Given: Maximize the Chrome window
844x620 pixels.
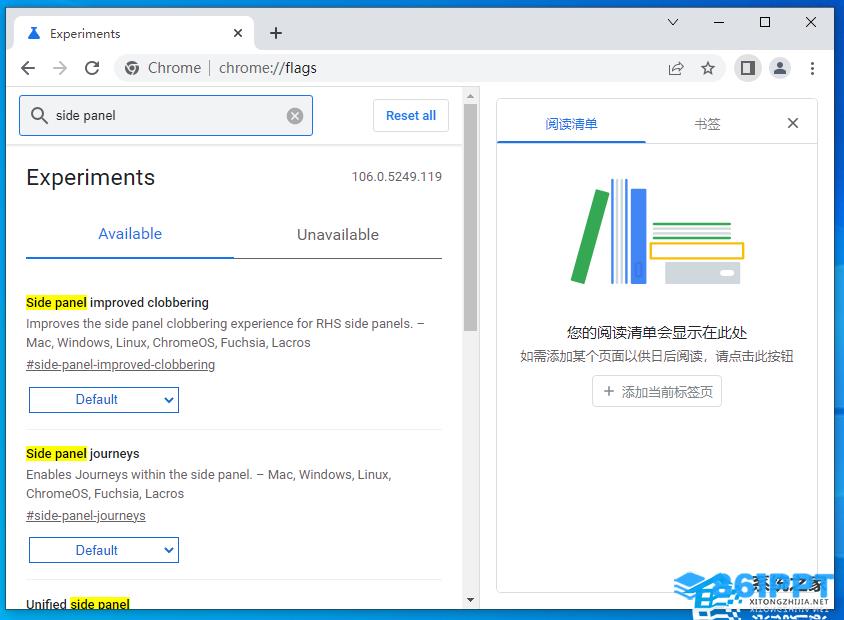Looking at the screenshot, I should coord(764,22).
